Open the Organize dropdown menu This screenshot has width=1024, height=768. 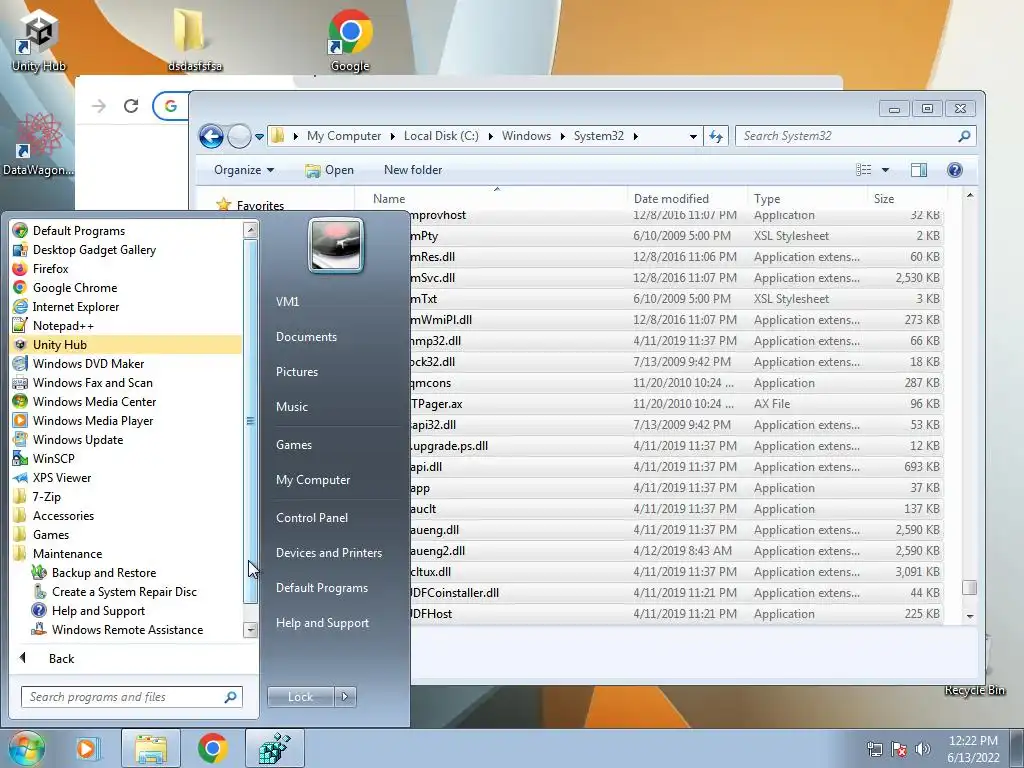pos(244,170)
